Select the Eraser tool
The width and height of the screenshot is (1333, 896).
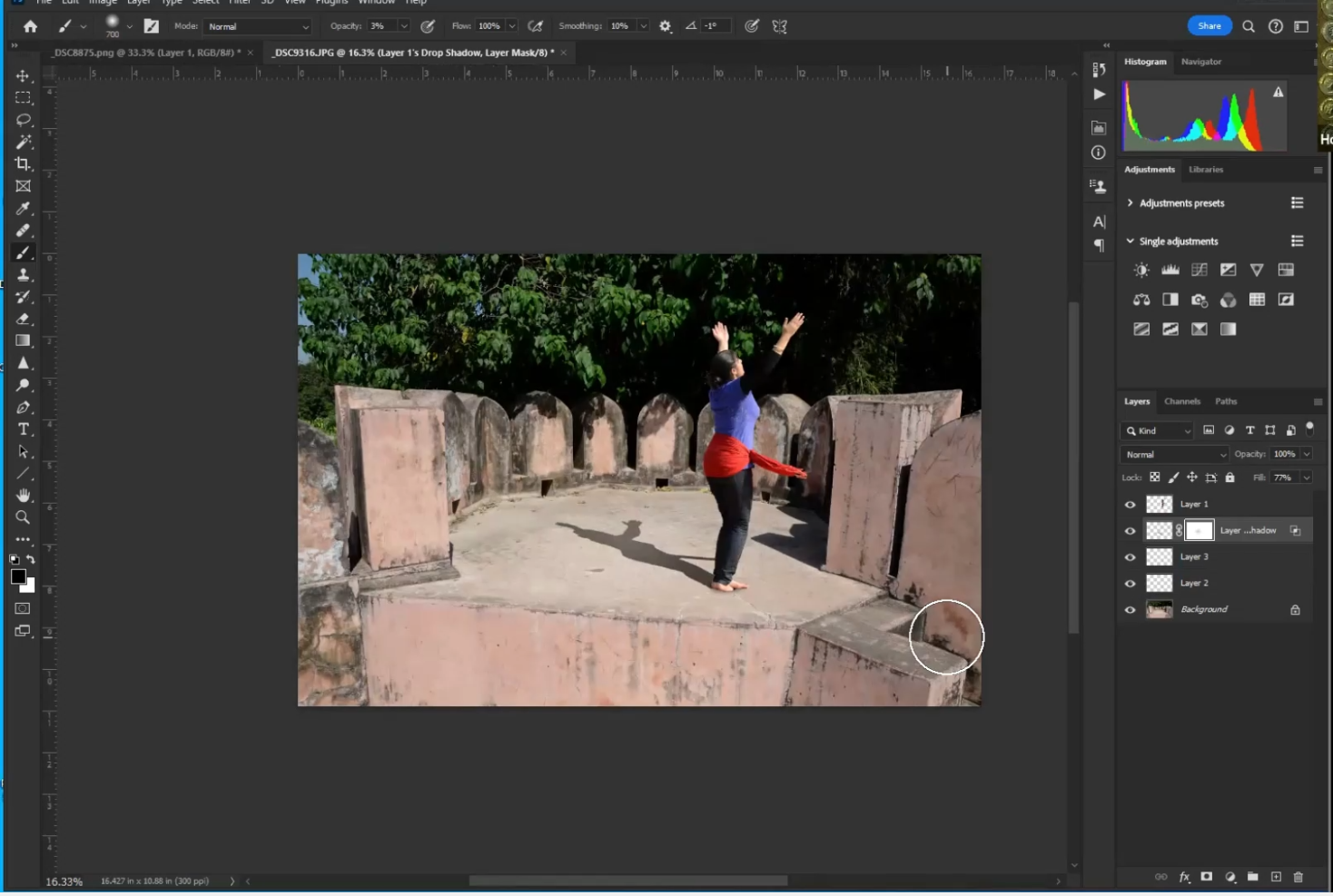[x=23, y=319]
